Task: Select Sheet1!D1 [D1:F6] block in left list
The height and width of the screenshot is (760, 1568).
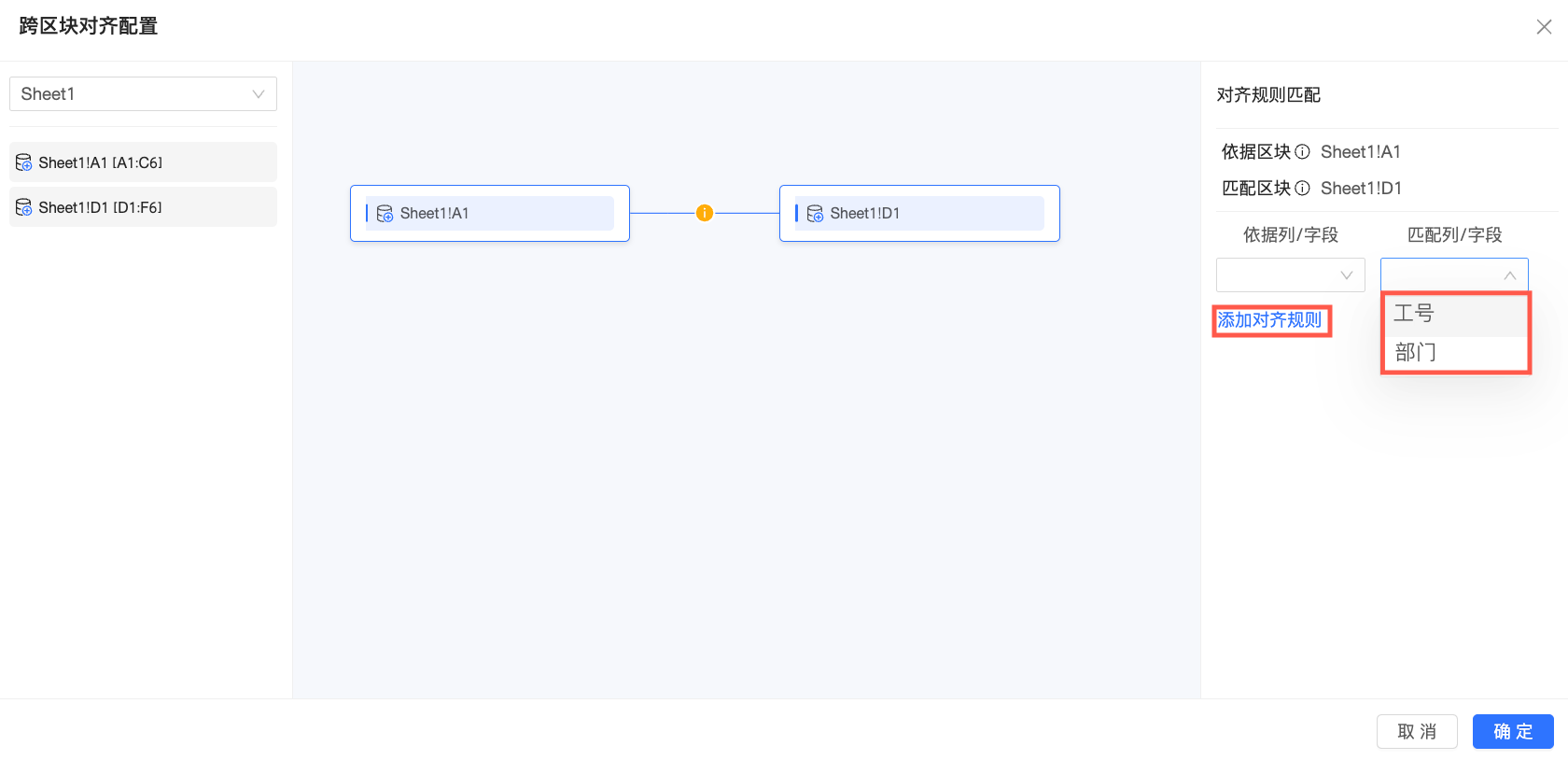Action: coord(143,207)
